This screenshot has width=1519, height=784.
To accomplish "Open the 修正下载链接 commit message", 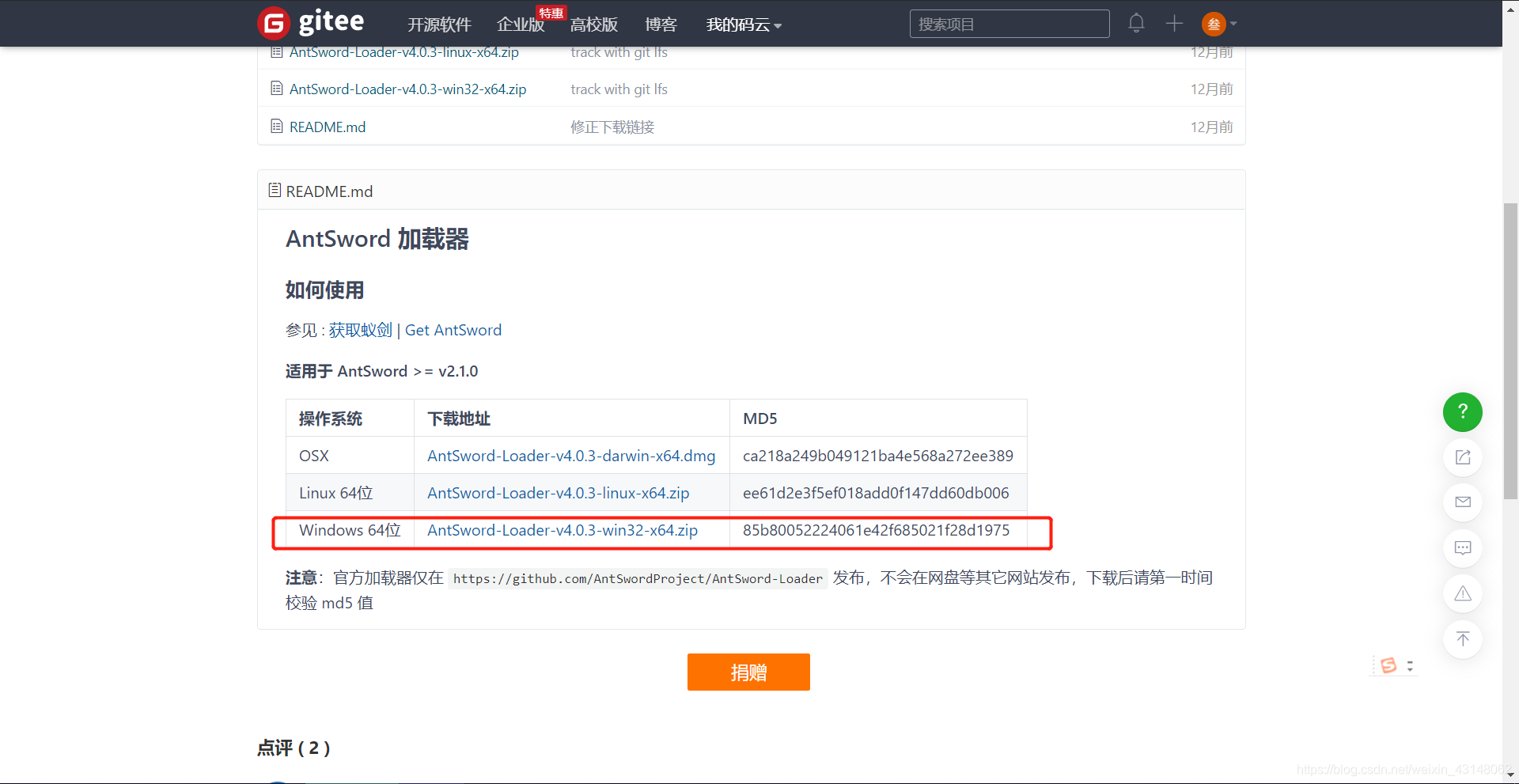I will coord(612,127).
